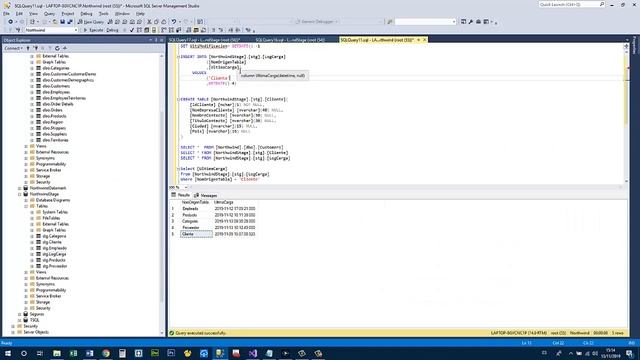Expand the dbo.Customers table node

32,86
